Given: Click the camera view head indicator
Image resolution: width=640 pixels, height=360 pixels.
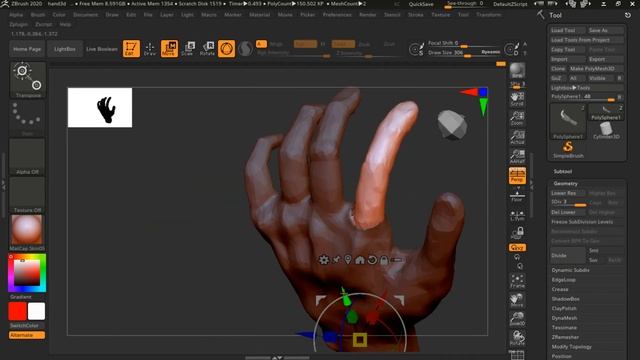Looking at the screenshot, I should tap(452, 125).
